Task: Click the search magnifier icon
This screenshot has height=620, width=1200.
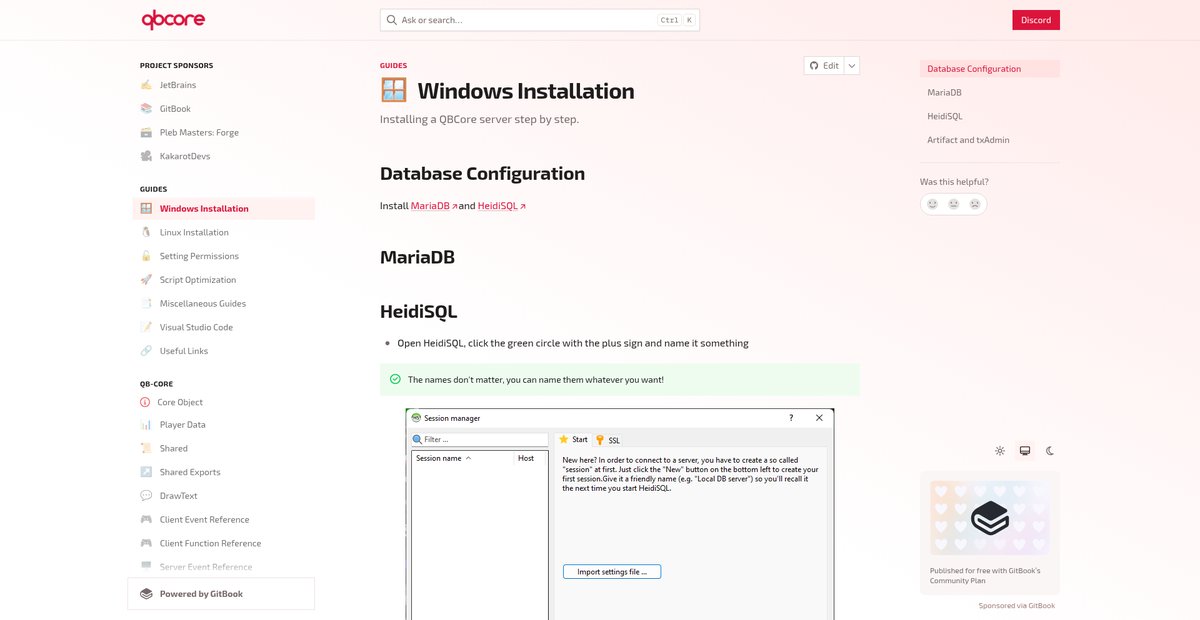Action: [x=390, y=20]
